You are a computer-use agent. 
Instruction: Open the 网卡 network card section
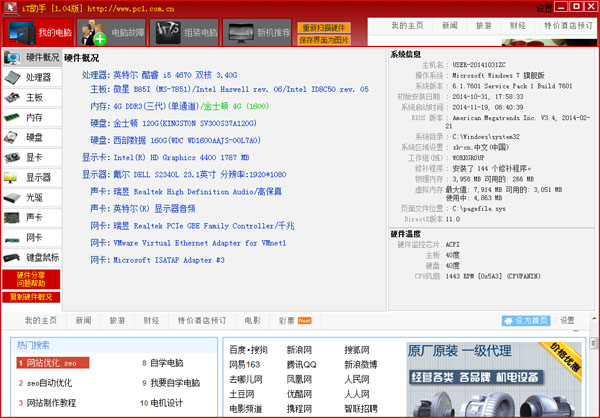click(30, 237)
